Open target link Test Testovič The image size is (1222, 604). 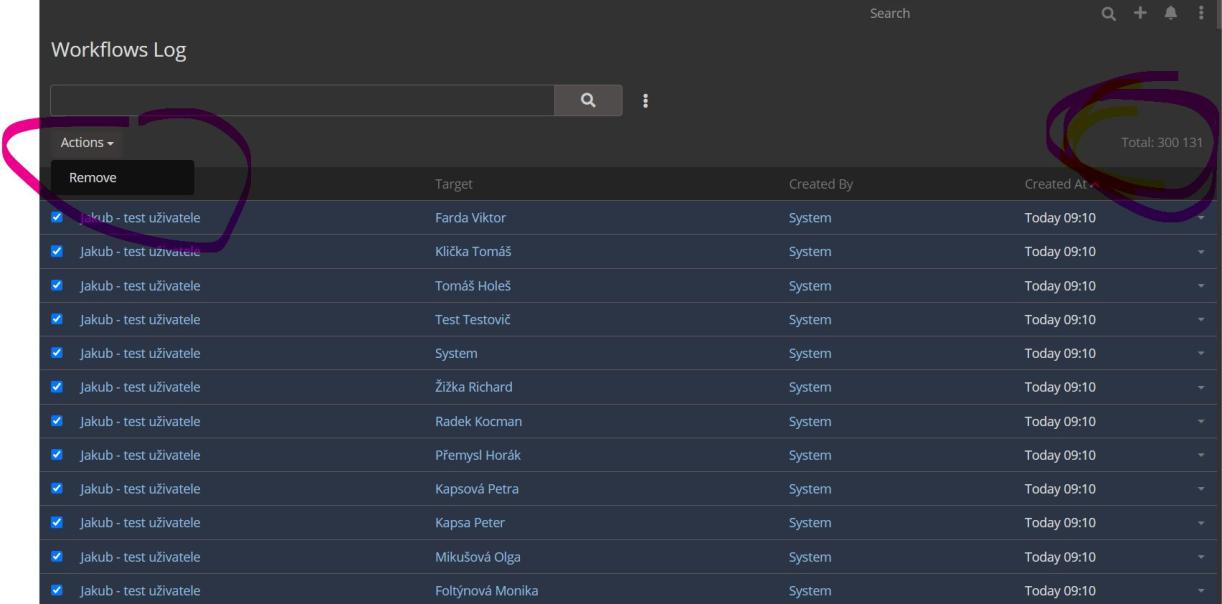[474, 320]
